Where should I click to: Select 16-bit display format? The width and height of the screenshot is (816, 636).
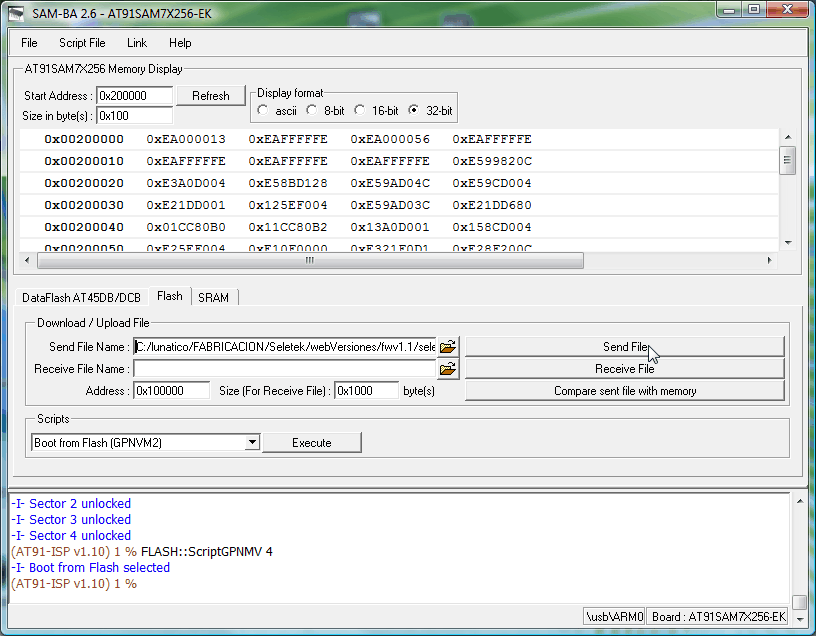point(360,110)
